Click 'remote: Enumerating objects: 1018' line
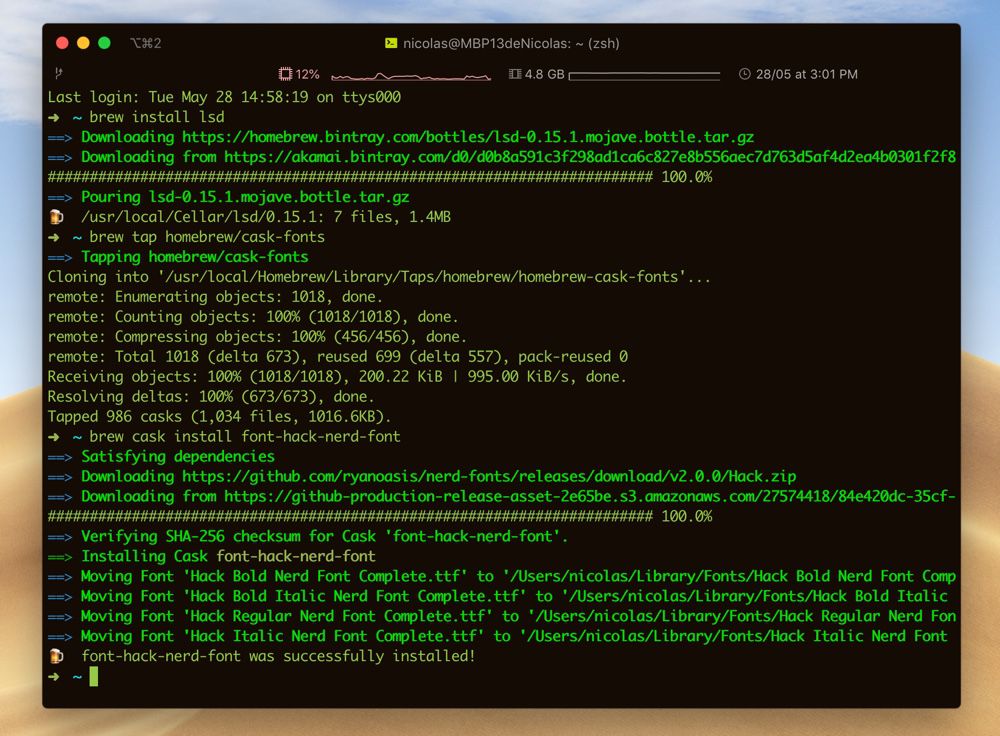The image size is (1000, 736). pos(215,297)
